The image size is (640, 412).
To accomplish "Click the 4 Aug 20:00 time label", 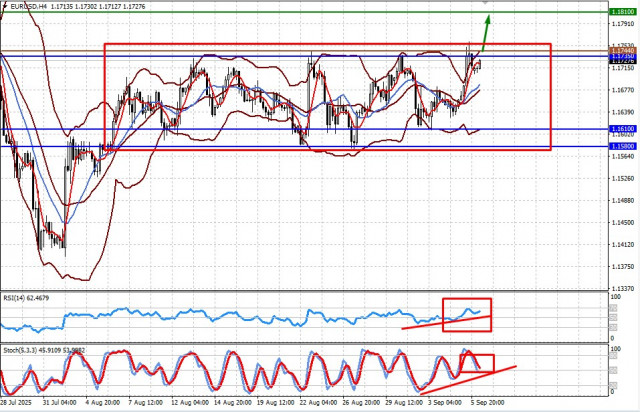I will 103,403.
